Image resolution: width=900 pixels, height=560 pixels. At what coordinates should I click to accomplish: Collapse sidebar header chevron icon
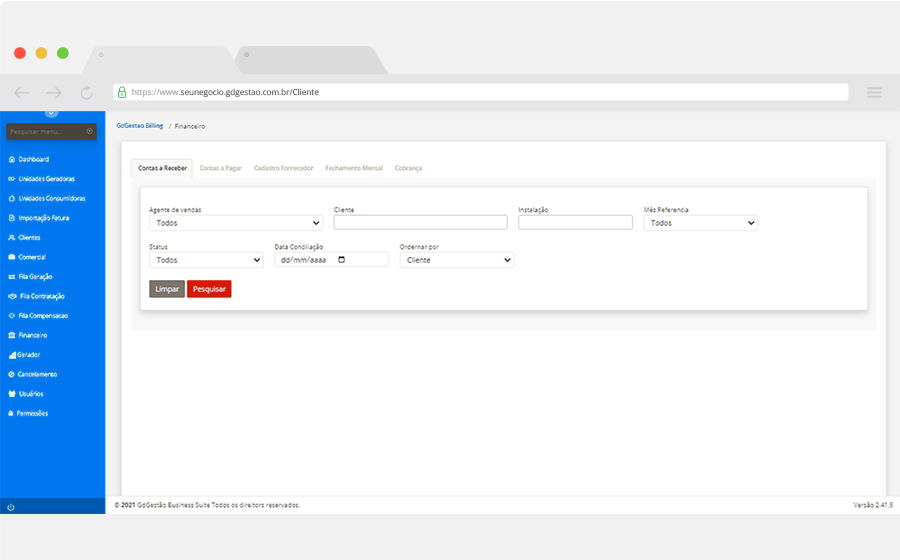coord(51,113)
